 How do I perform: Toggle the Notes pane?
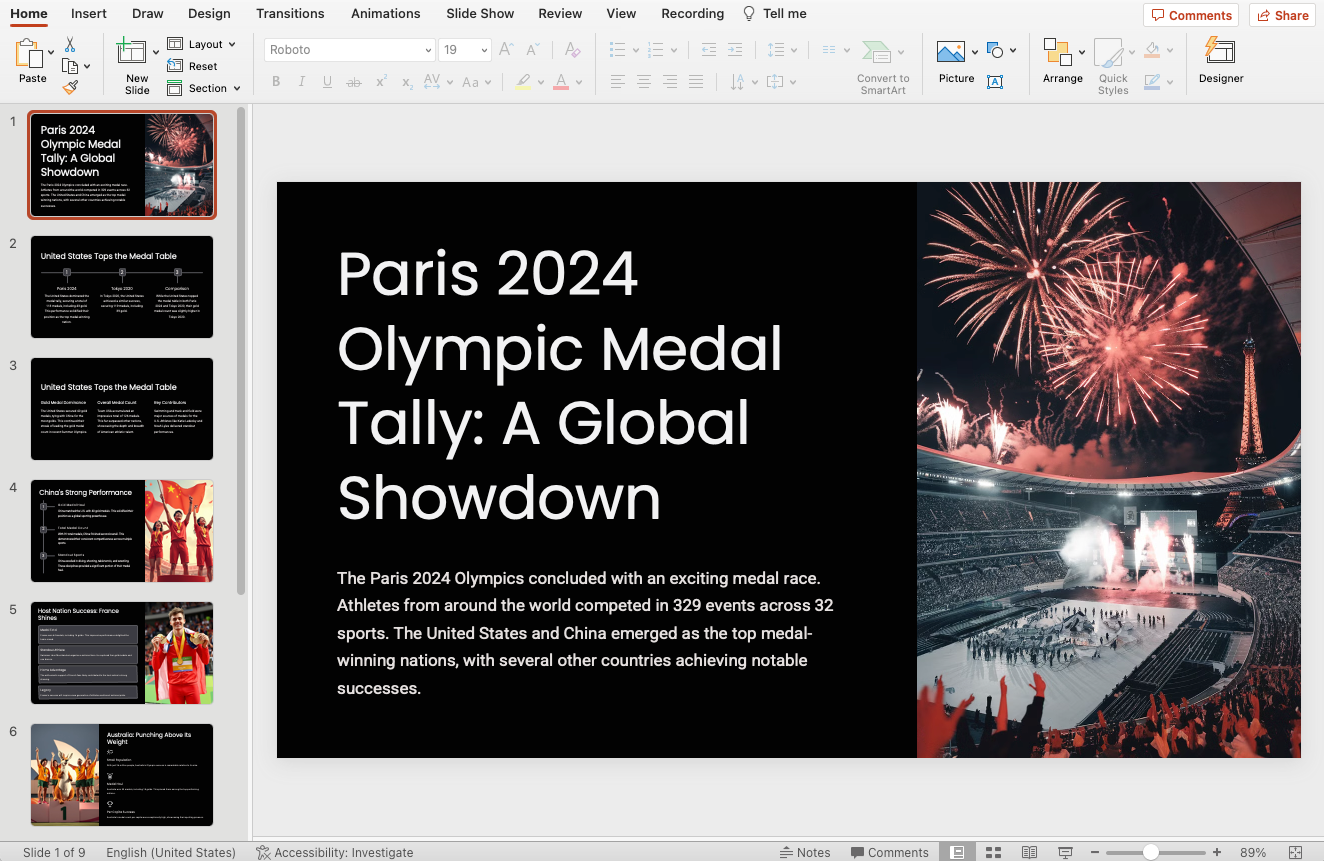click(x=805, y=852)
